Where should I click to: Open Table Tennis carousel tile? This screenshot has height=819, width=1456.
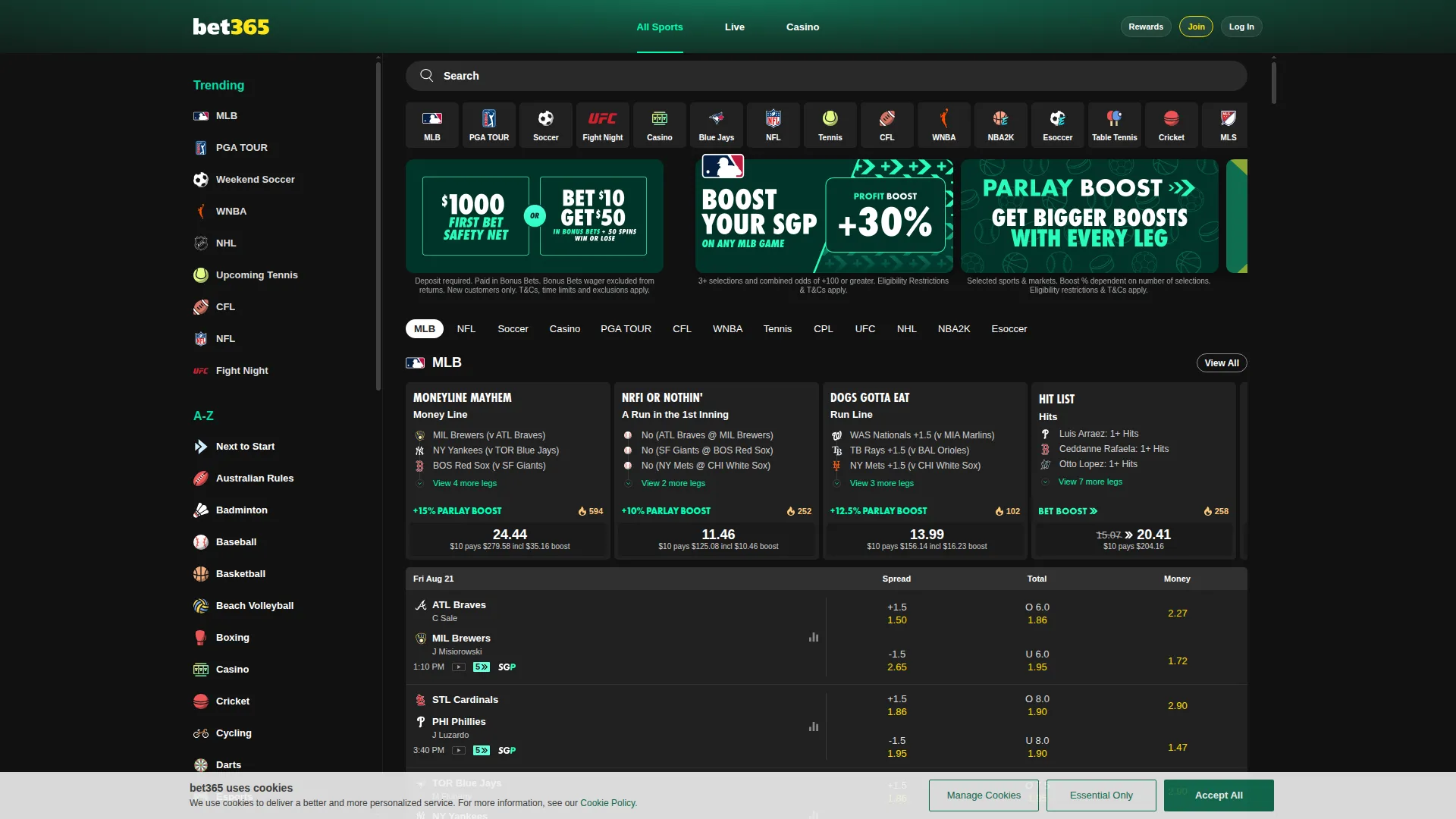coord(1115,125)
